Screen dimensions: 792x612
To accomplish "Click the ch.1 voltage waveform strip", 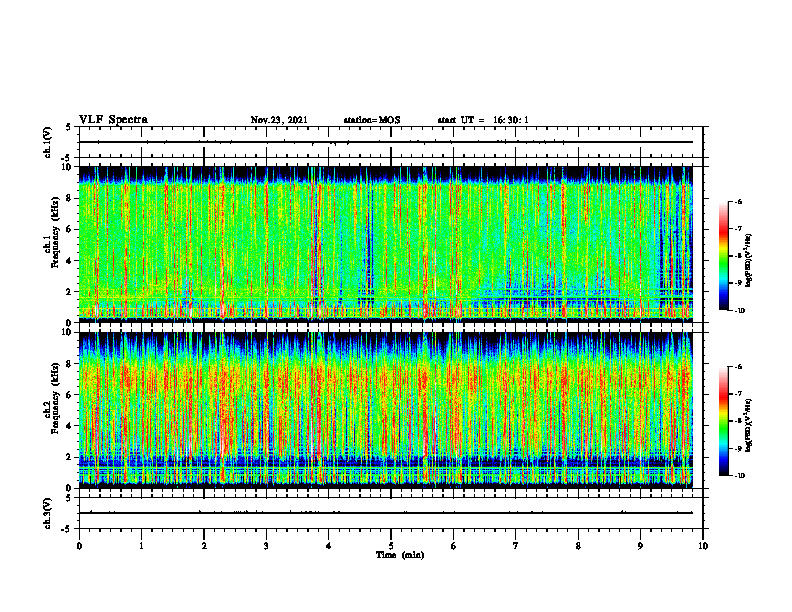I will point(391,142).
